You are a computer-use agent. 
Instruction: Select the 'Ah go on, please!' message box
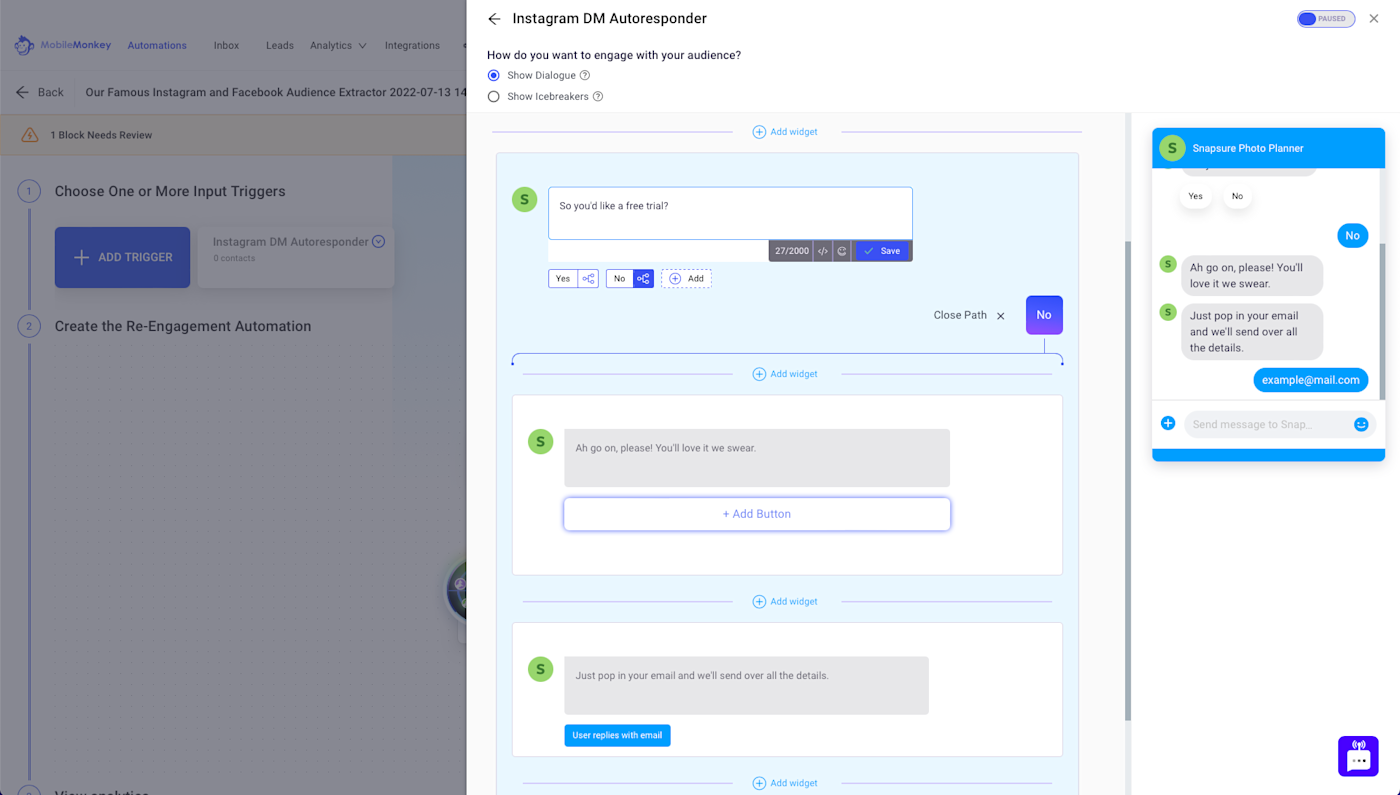pyautogui.click(x=756, y=458)
